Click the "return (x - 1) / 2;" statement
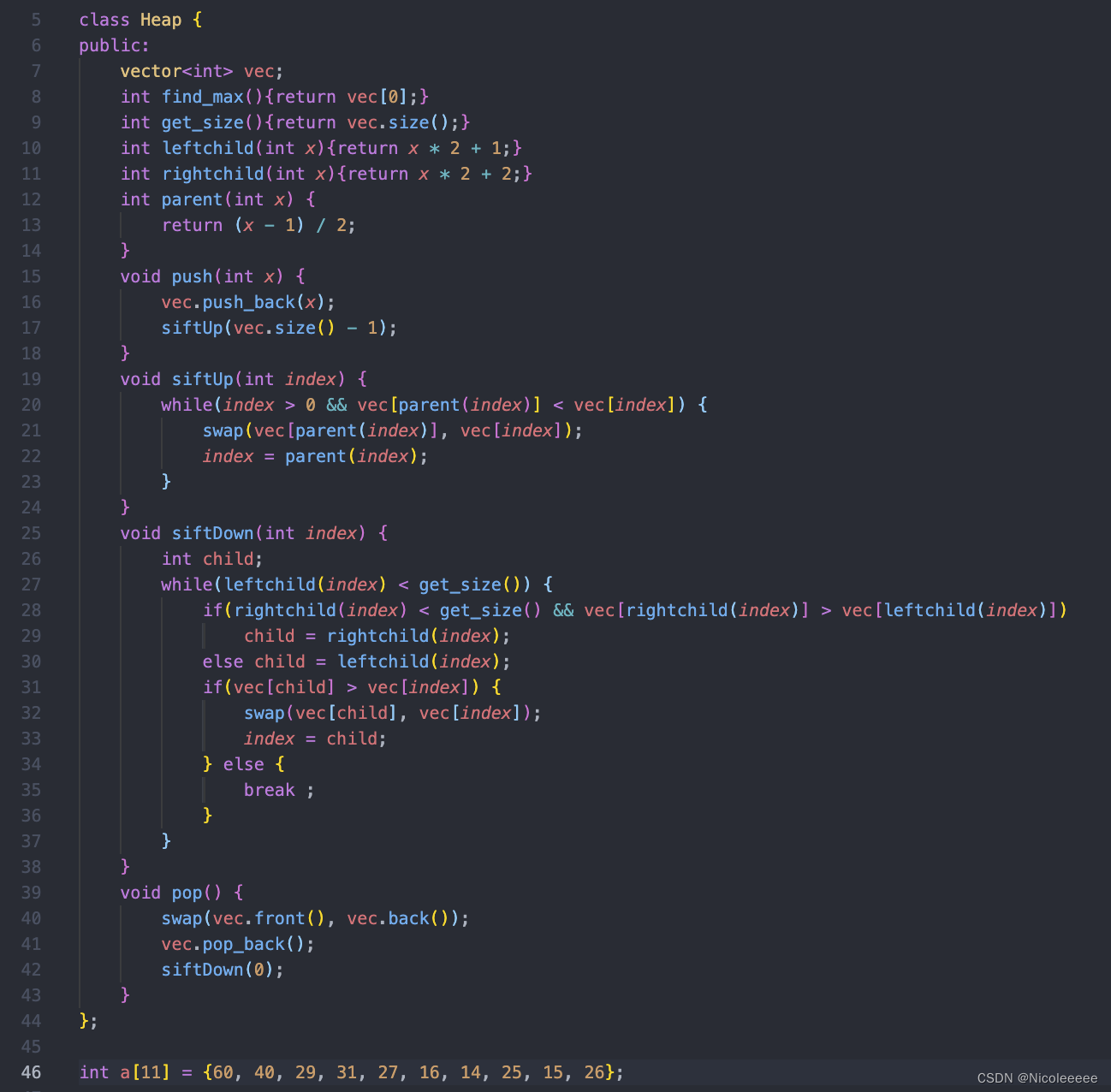This screenshot has height=1092, width=1111. (258, 225)
